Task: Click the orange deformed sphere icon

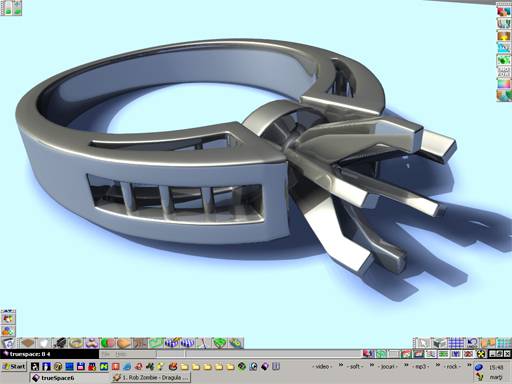Action: (124, 343)
